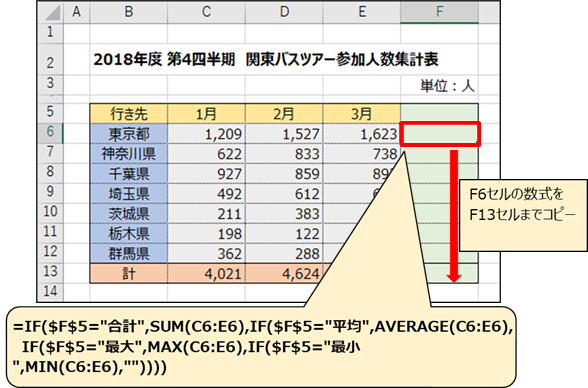Image resolution: width=588 pixels, height=388 pixels.
Task: Click the select-all corner triangle icon
Action: pos(51,12)
